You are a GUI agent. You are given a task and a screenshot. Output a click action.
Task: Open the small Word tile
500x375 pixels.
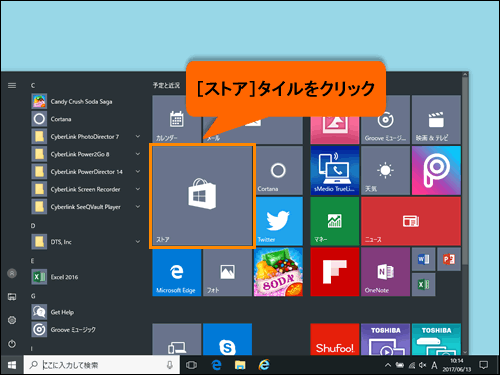coord(423,259)
